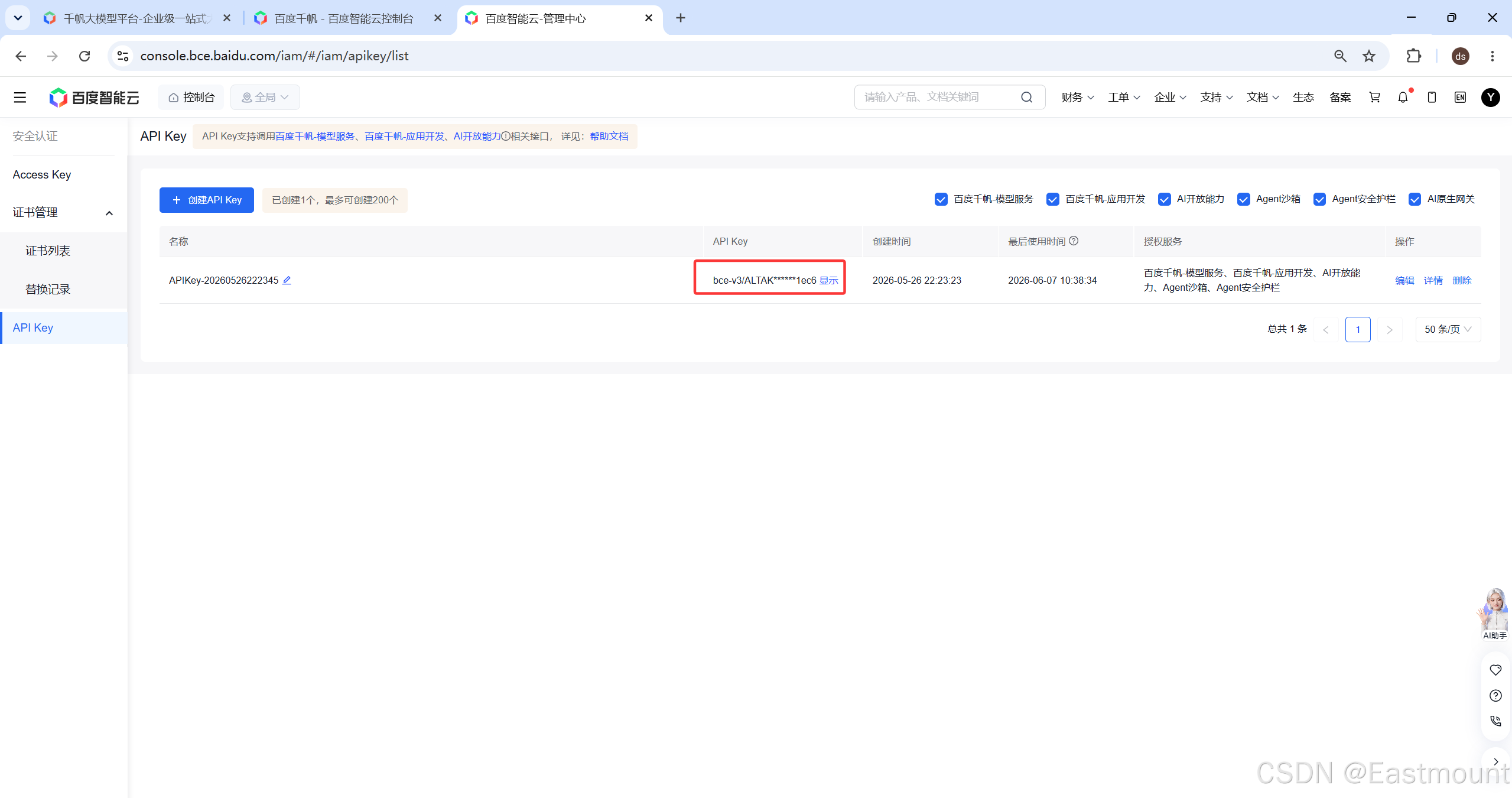
Task: Expand the 工单 menu
Action: [x=1124, y=98]
